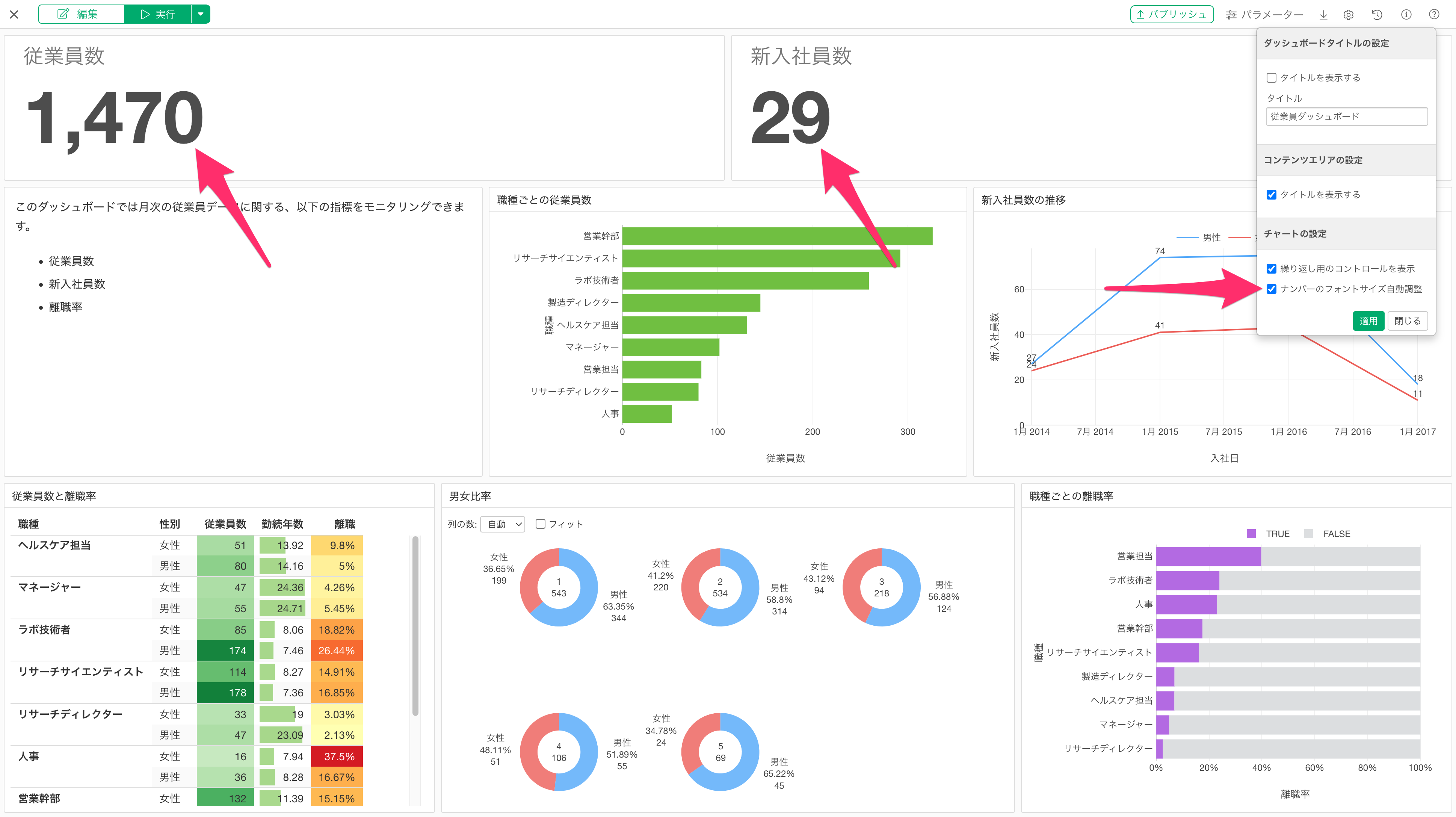Screen dimensions: 1456x817
Task: Click the 閉じる close button
Action: click(1407, 321)
